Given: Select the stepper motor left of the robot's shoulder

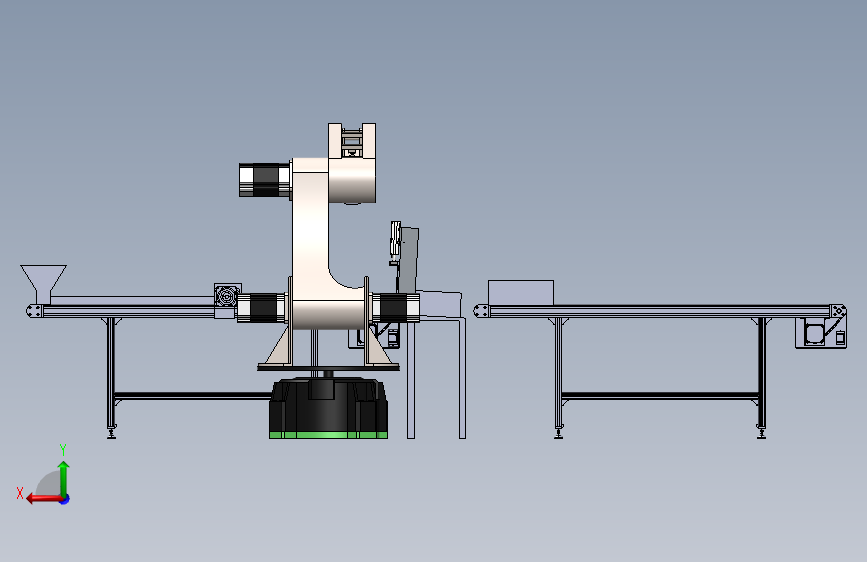Looking at the screenshot, I should coord(262,308).
